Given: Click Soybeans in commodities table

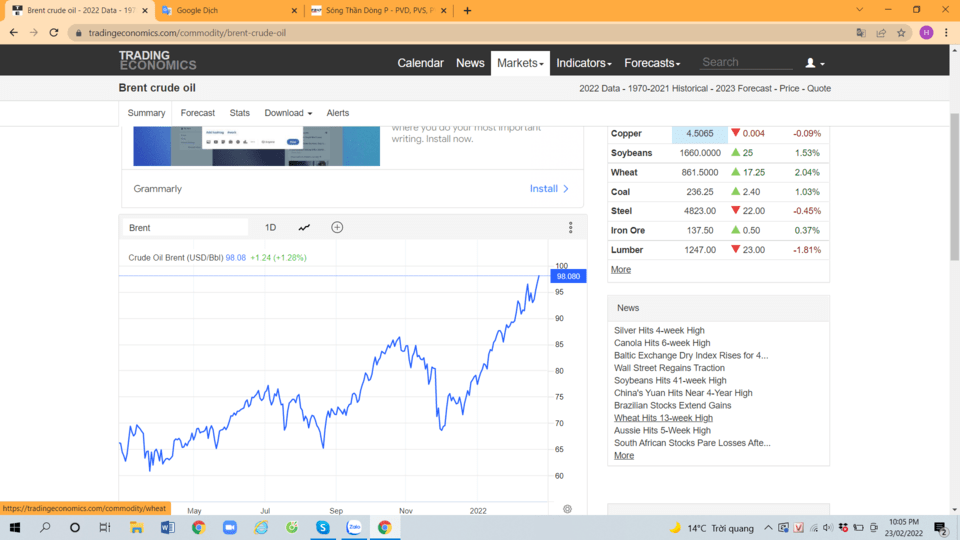Looking at the screenshot, I should [x=631, y=152].
